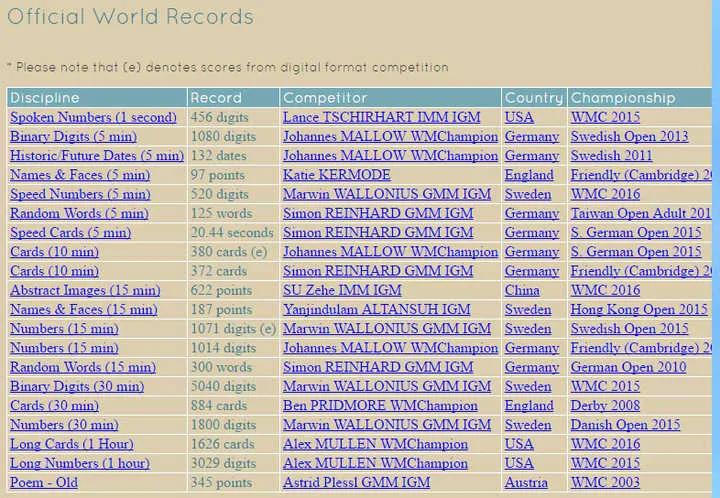Click the Country column header
The width and height of the screenshot is (720, 498).
tap(534, 98)
